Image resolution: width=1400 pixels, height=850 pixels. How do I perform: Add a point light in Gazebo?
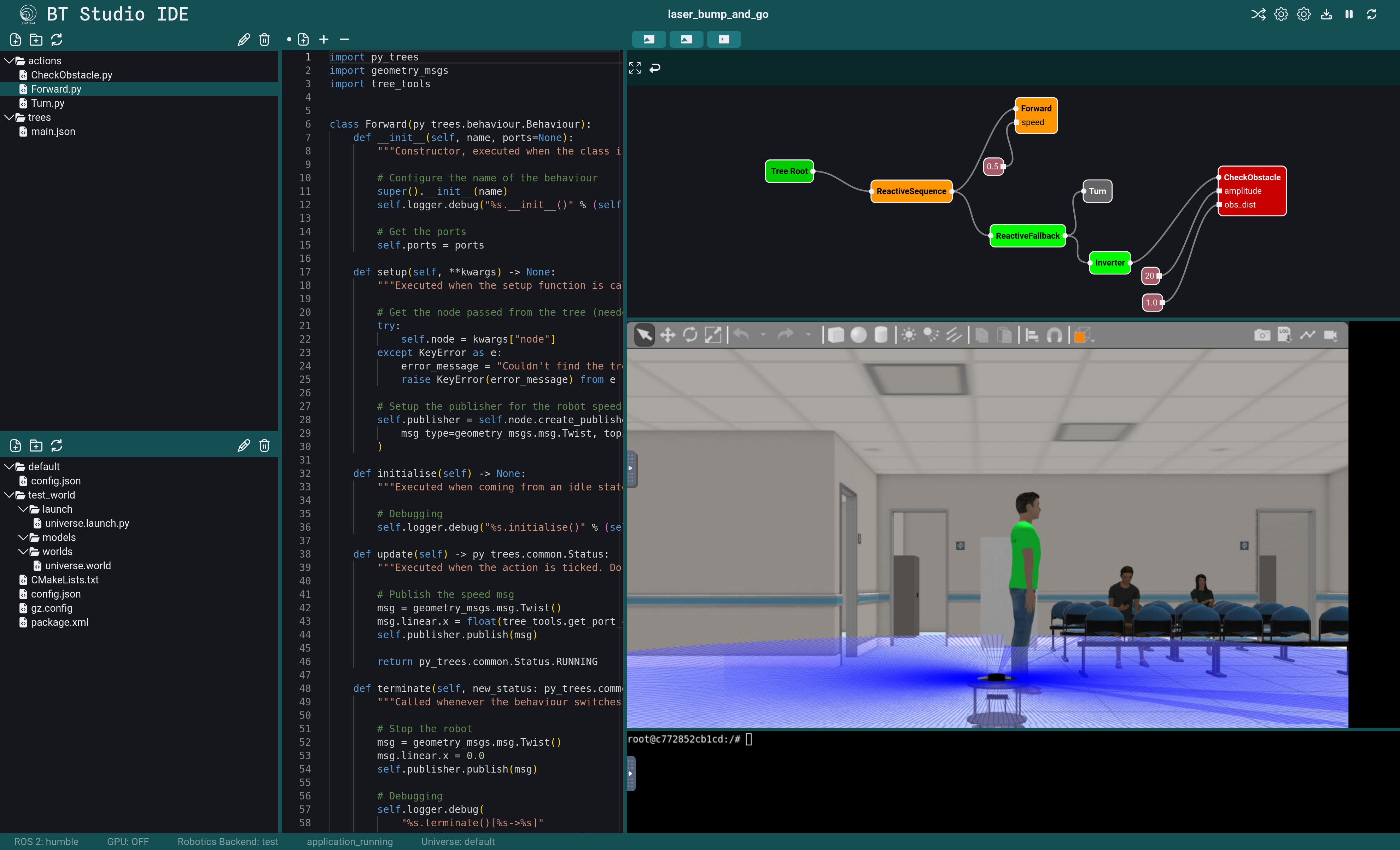coord(909,334)
